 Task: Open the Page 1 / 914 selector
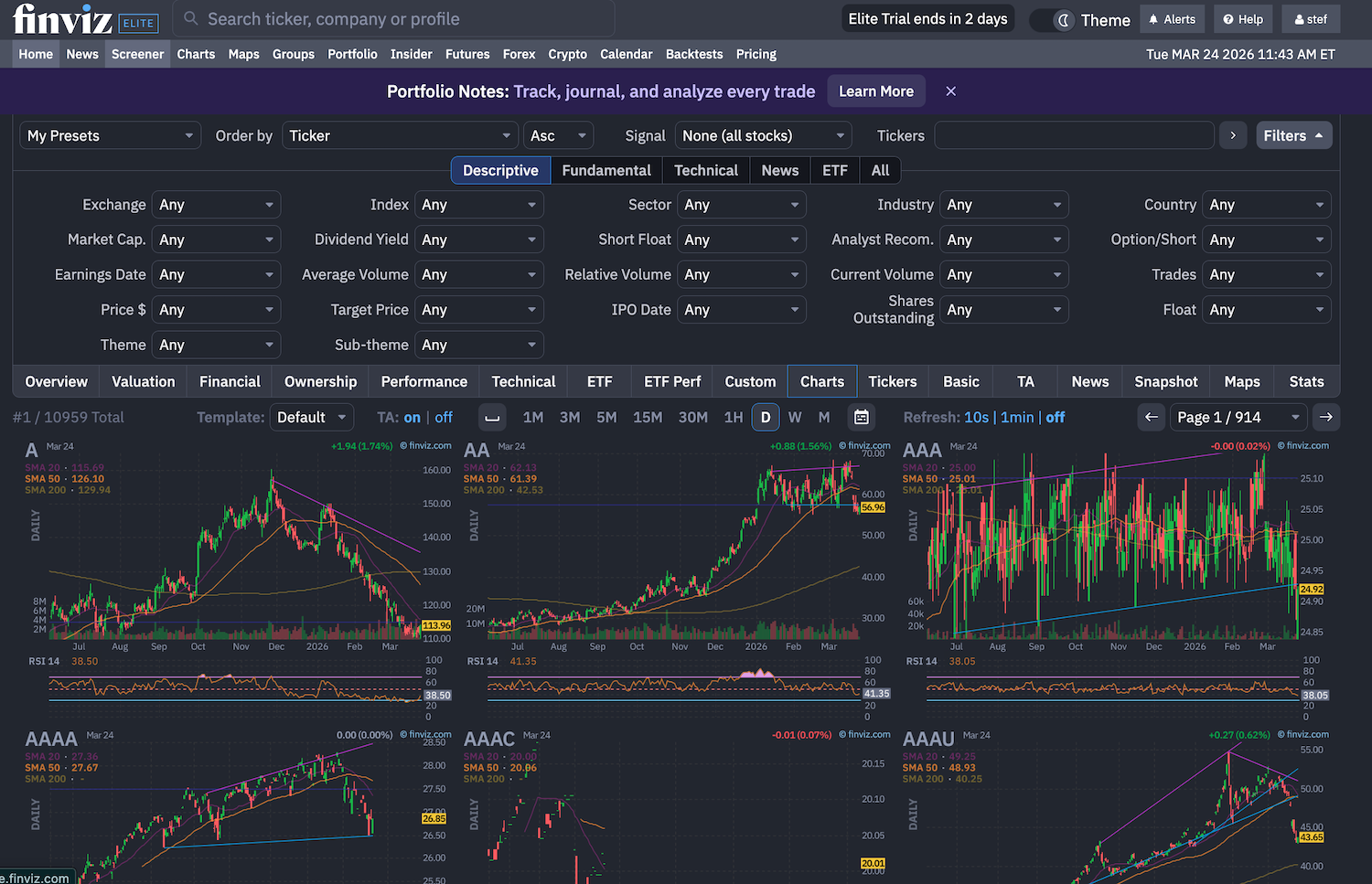tap(1238, 418)
